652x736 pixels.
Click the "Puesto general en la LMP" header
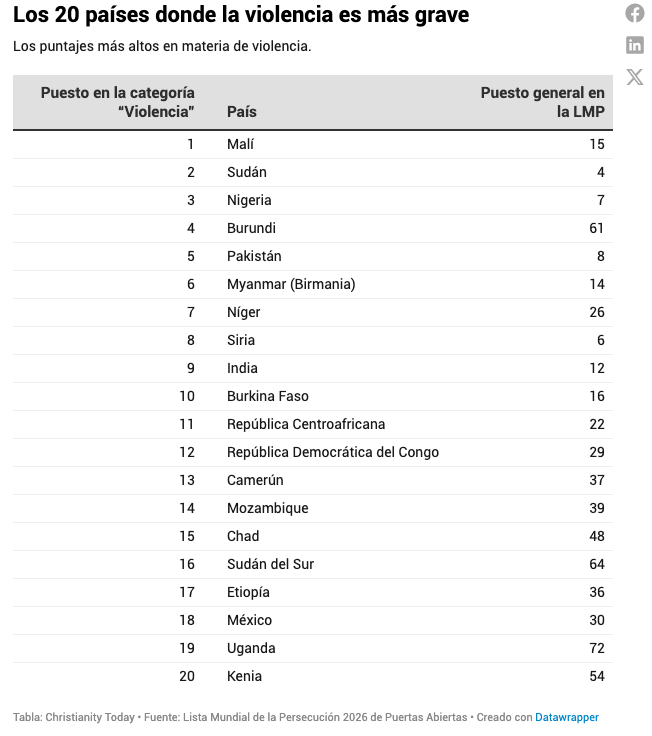(542, 102)
